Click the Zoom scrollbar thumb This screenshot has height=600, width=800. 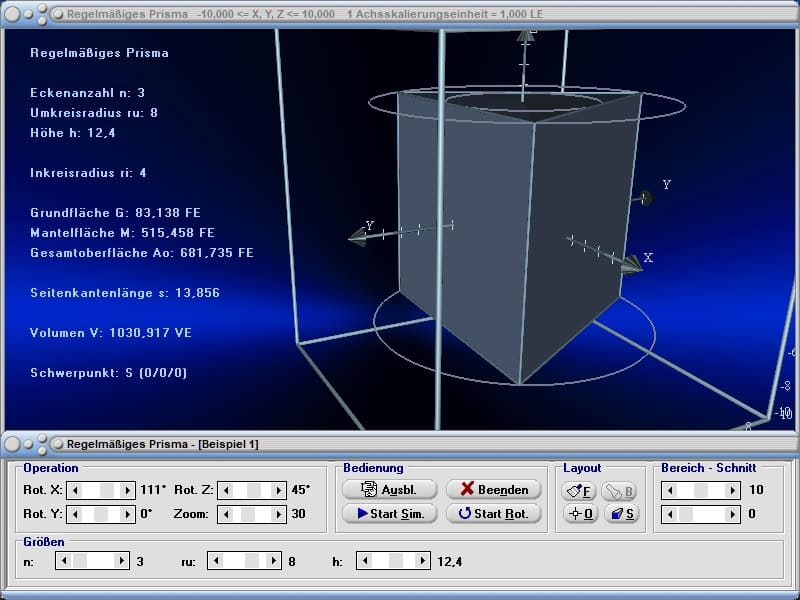pos(249,514)
